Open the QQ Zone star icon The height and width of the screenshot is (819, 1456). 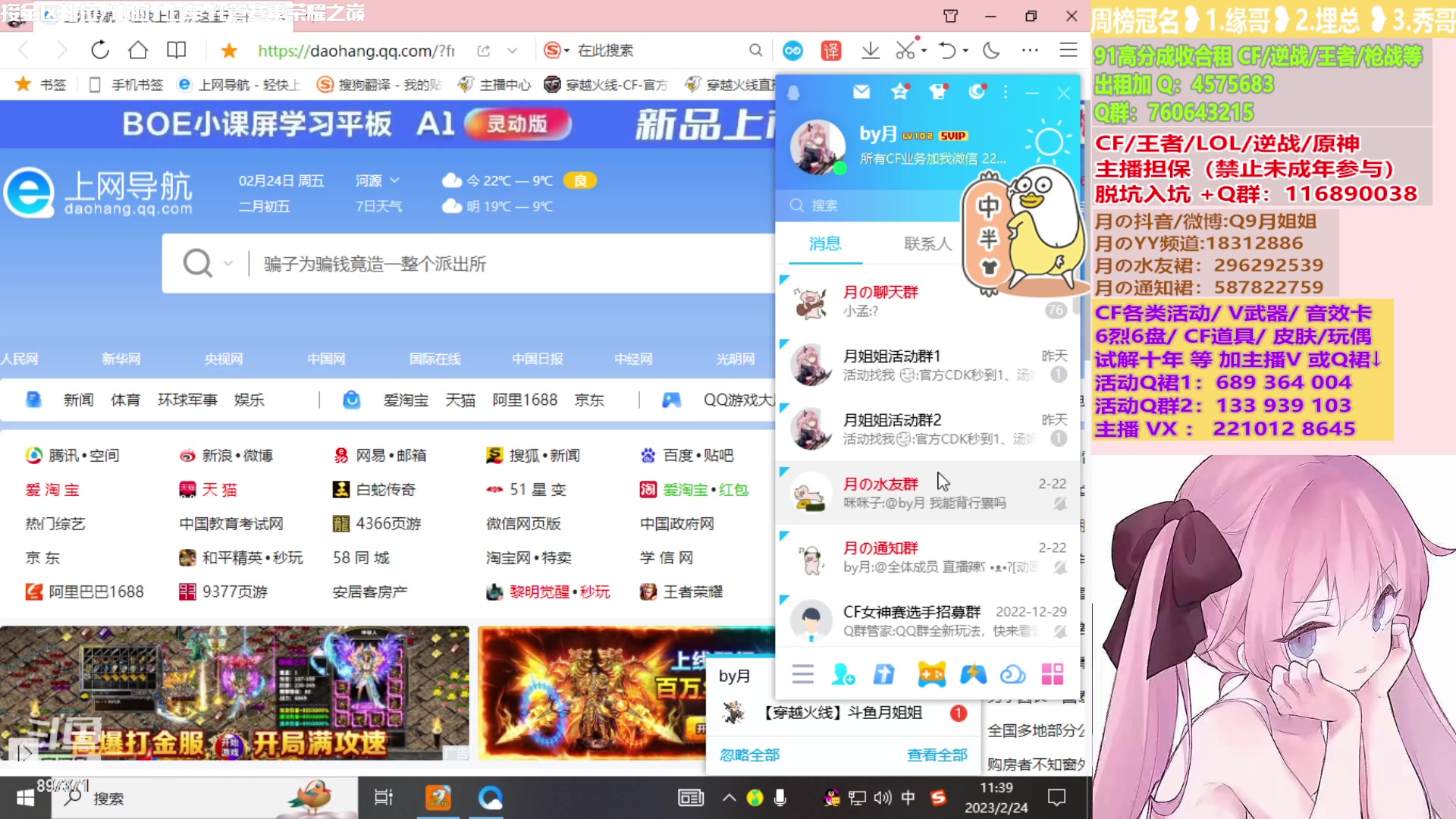pyautogui.click(x=900, y=92)
